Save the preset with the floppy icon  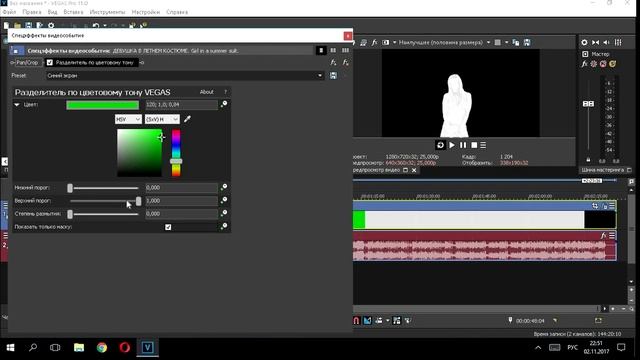tap(333, 76)
